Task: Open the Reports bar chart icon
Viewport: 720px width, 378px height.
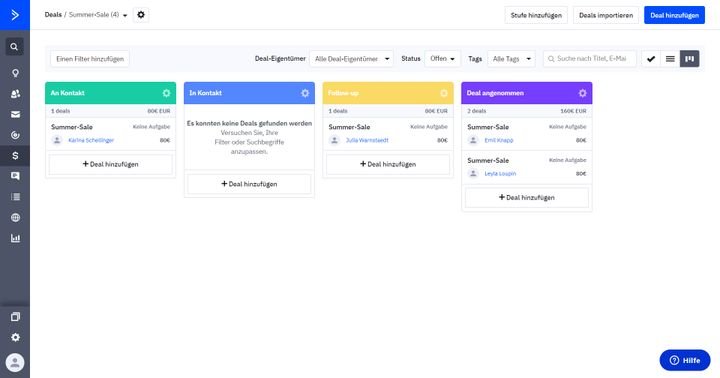Action: tap(15, 238)
